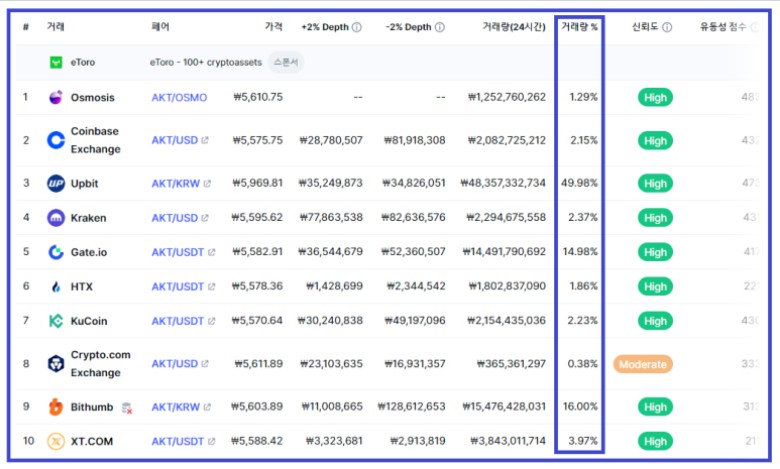Sort by the 페어 pair column header
The height and width of the screenshot is (469, 780).
(160, 27)
